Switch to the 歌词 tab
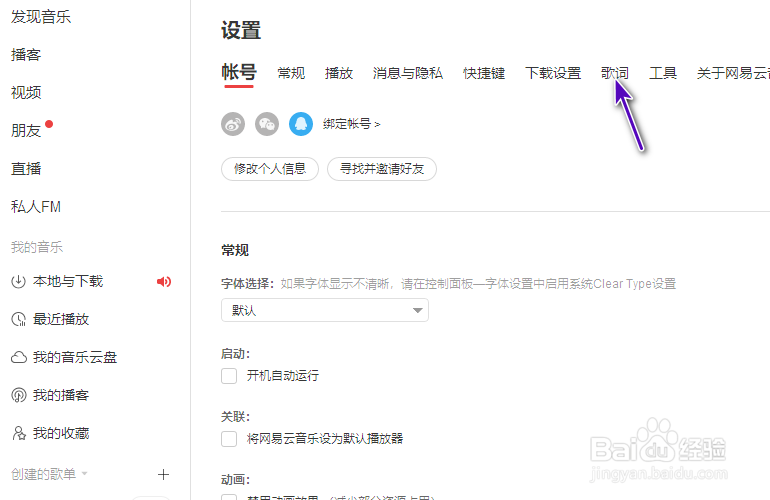Viewport: 770px width, 500px height. click(615, 73)
